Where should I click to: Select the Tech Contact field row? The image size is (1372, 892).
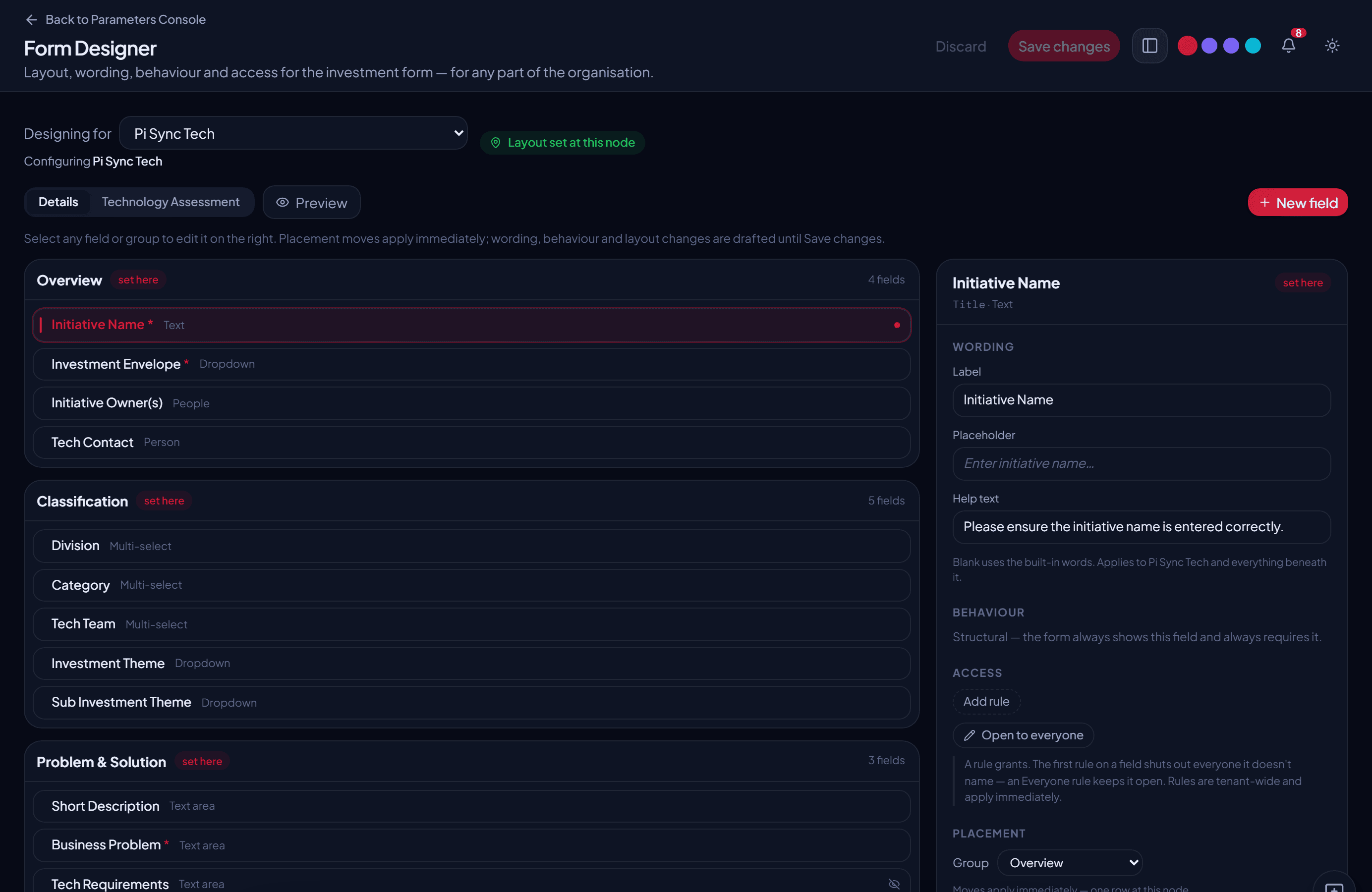tap(471, 442)
